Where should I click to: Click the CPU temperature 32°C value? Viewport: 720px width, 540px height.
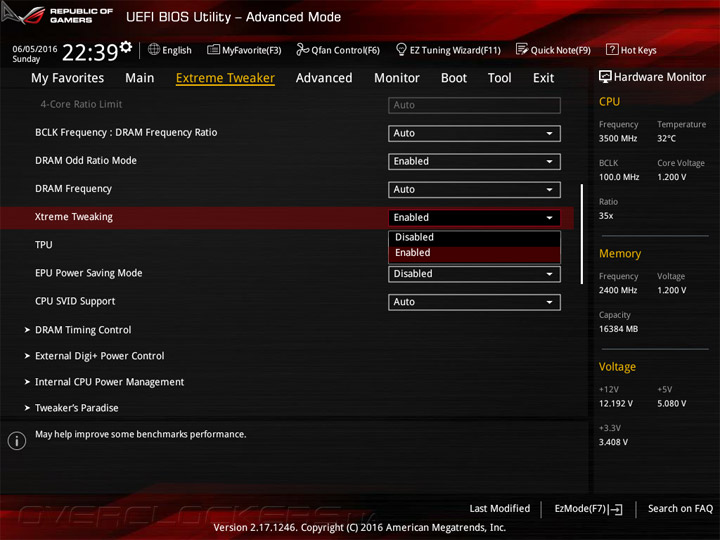(666, 138)
